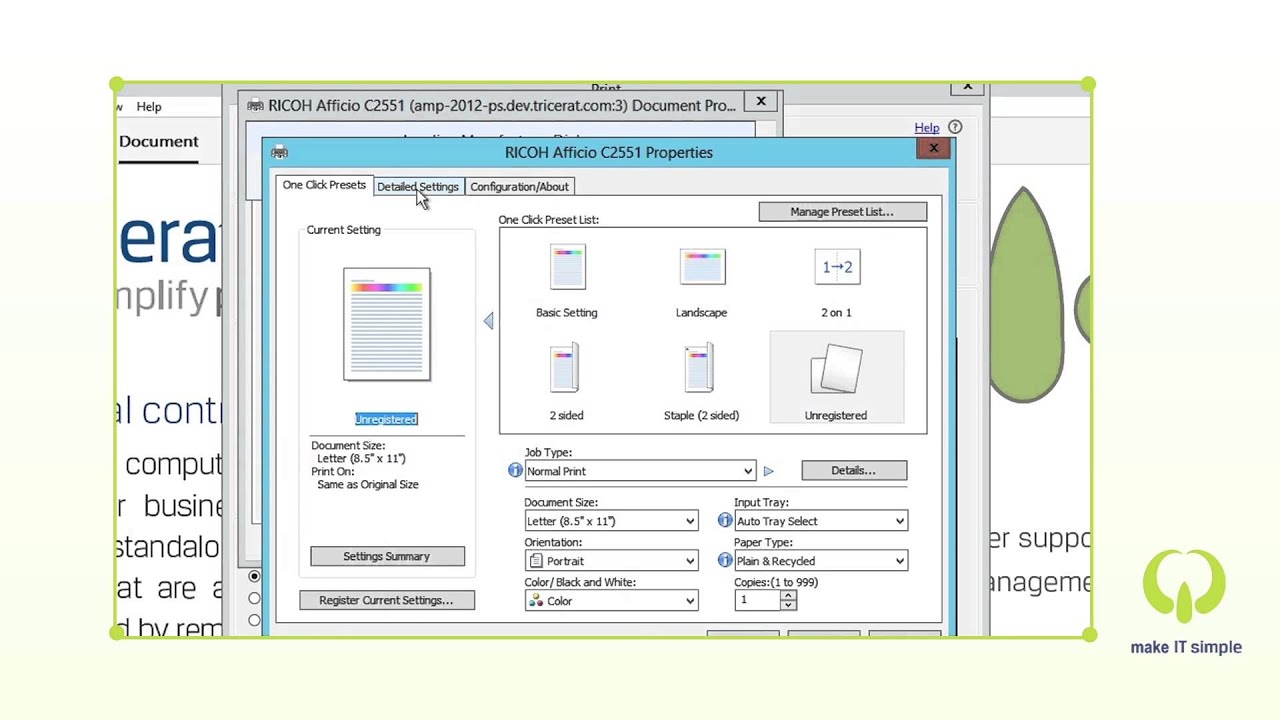Switch to the Detailed Settings tab
The width and height of the screenshot is (1280, 720).
pos(418,187)
